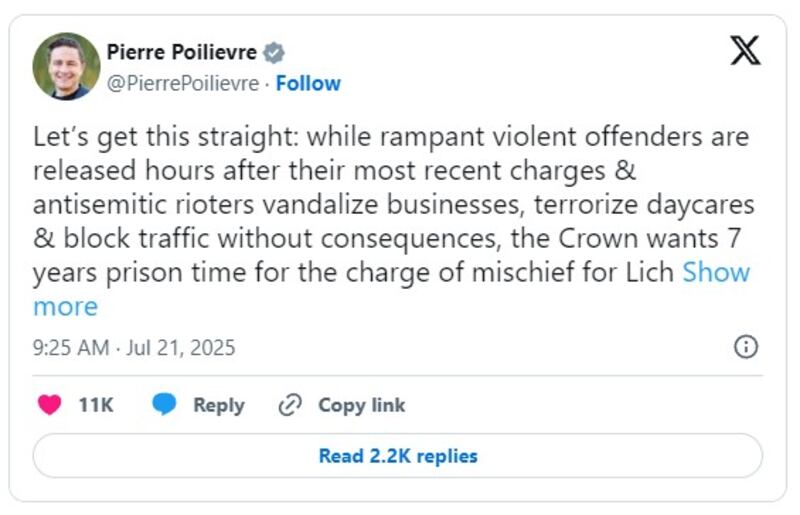Click the @PierrePoilievre handle
The image size is (800, 515).
pos(183,83)
